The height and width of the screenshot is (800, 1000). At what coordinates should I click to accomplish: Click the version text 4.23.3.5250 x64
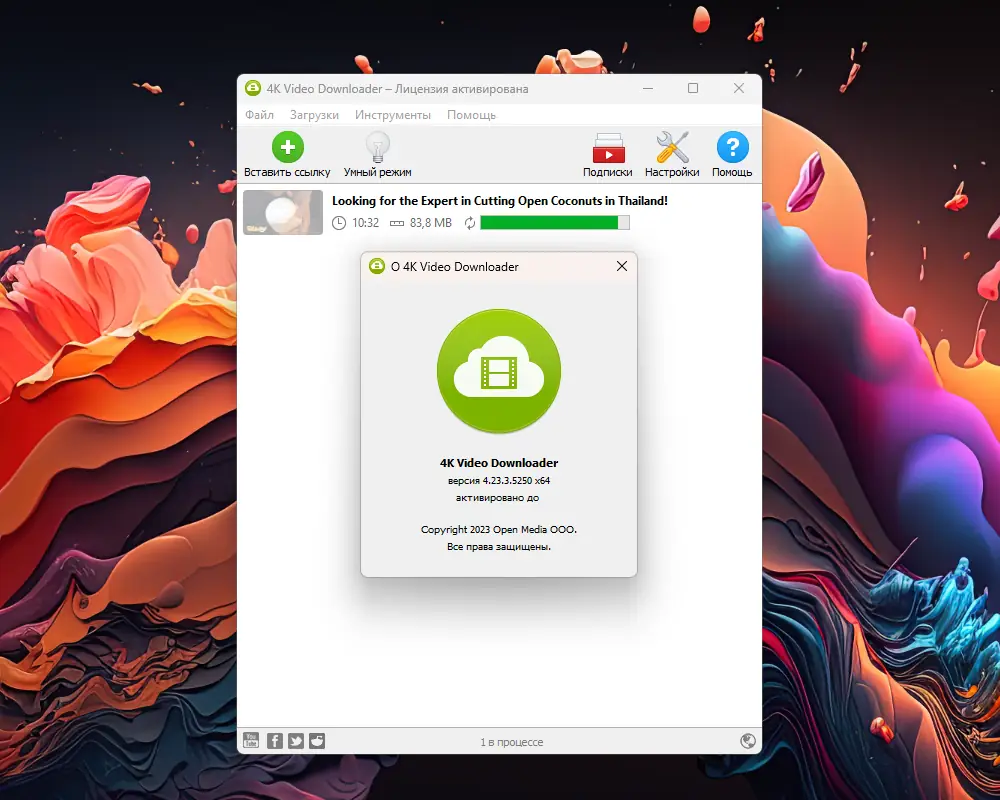499,481
